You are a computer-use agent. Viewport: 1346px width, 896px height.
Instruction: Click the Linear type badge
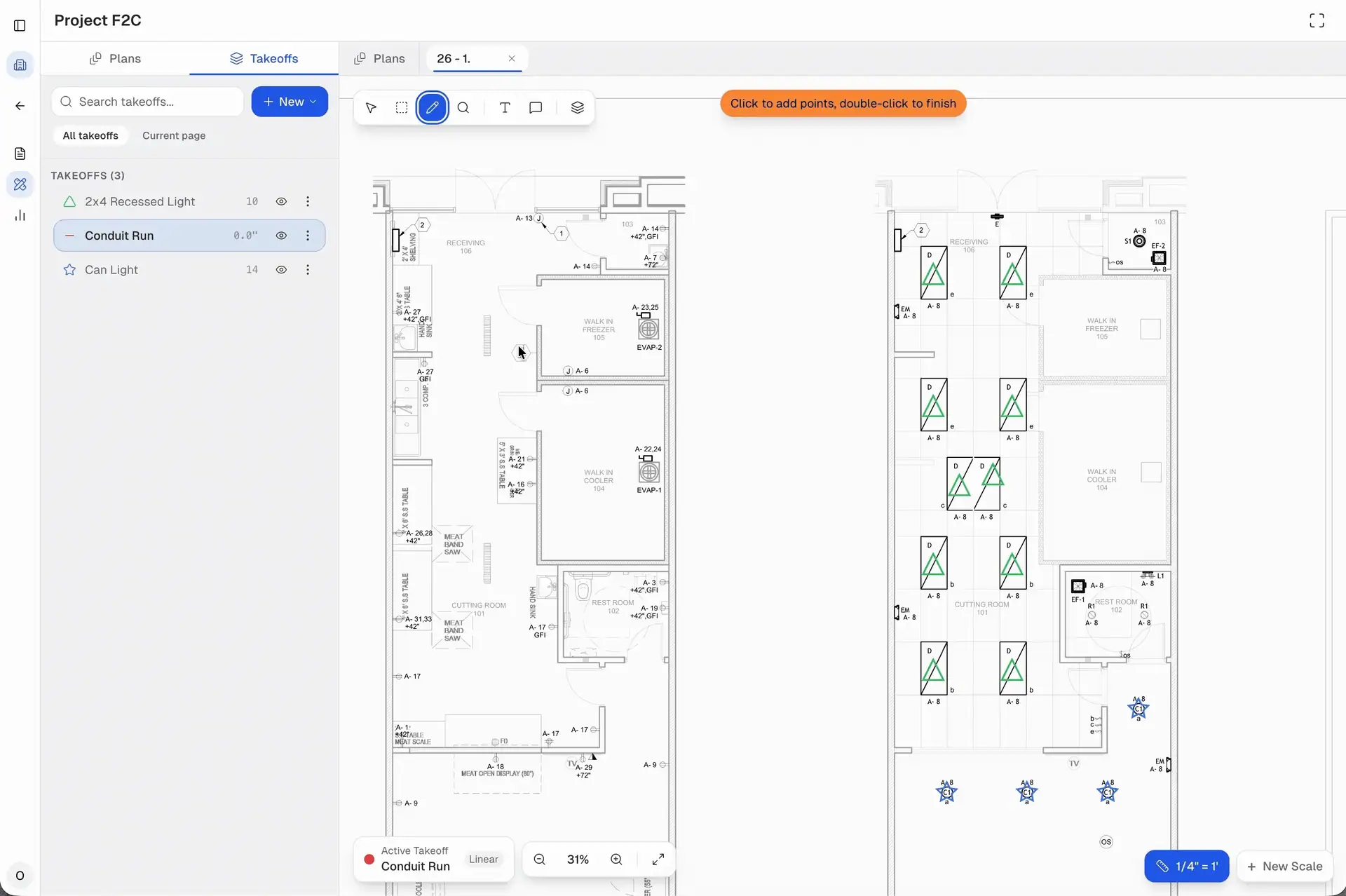pyautogui.click(x=483, y=860)
